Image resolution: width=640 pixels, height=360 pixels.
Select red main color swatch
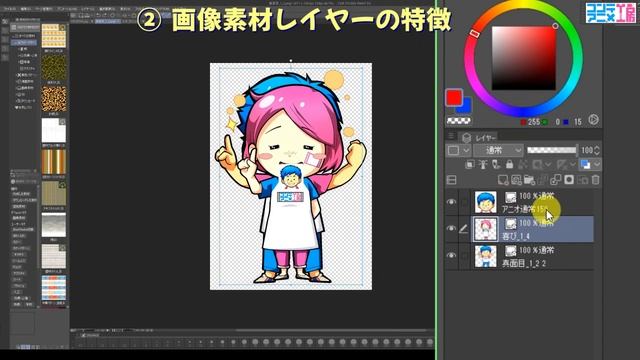coord(454,98)
